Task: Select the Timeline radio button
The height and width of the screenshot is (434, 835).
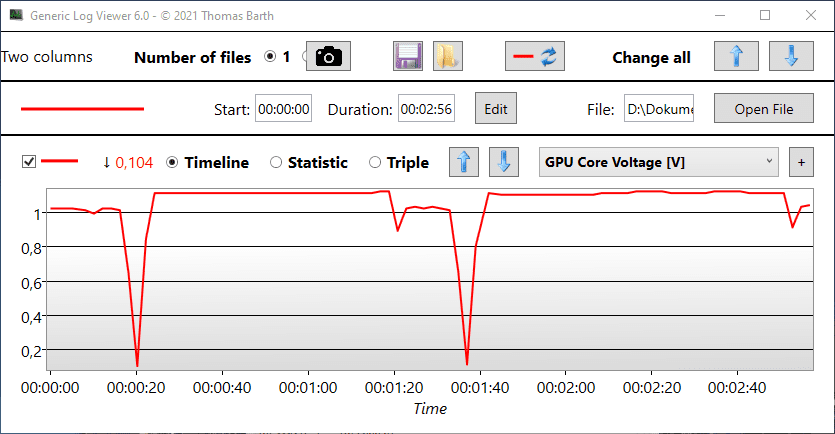Action: coord(172,162)
